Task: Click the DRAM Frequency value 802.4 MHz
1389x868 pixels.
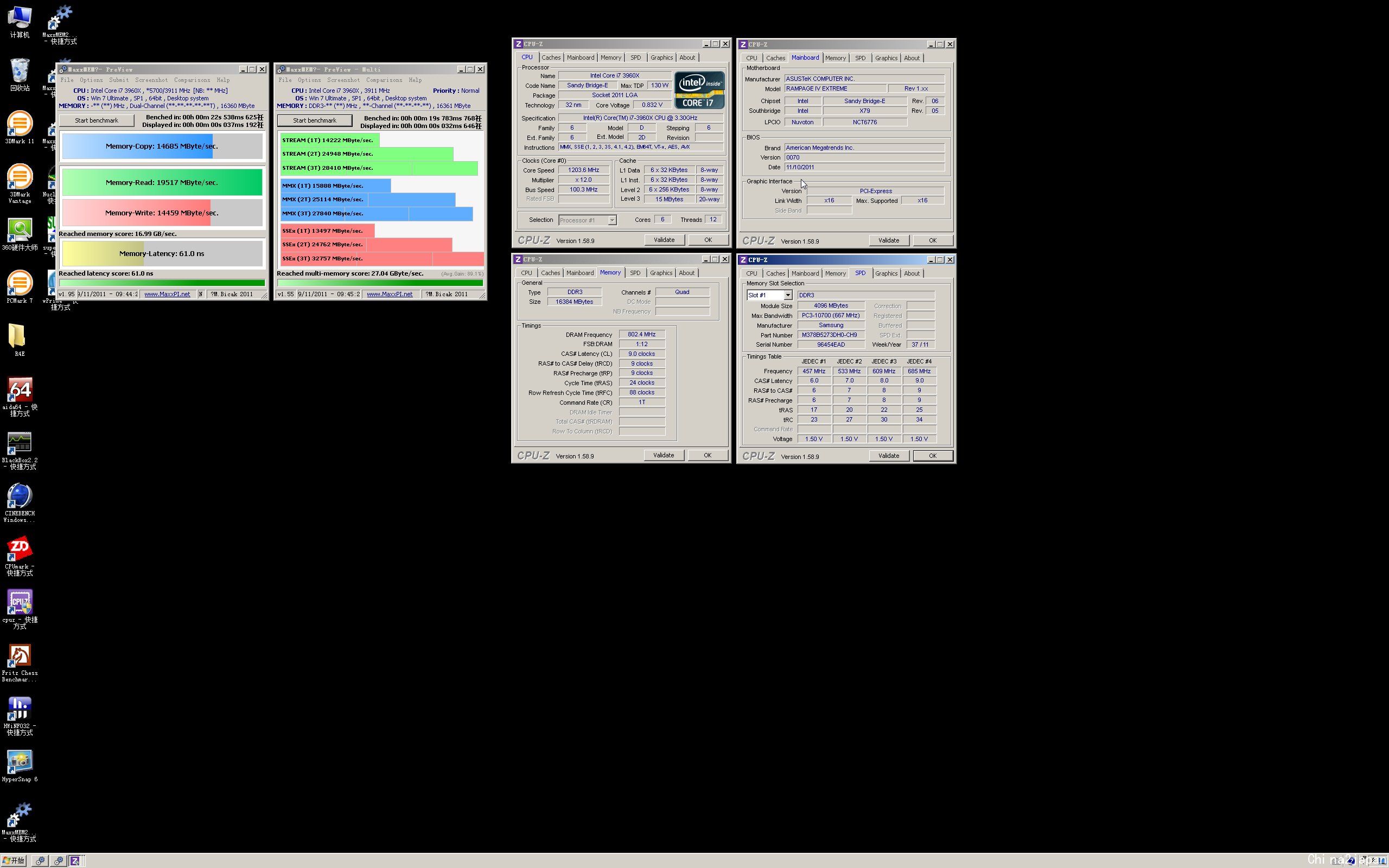Action: (x=642, y=335)
